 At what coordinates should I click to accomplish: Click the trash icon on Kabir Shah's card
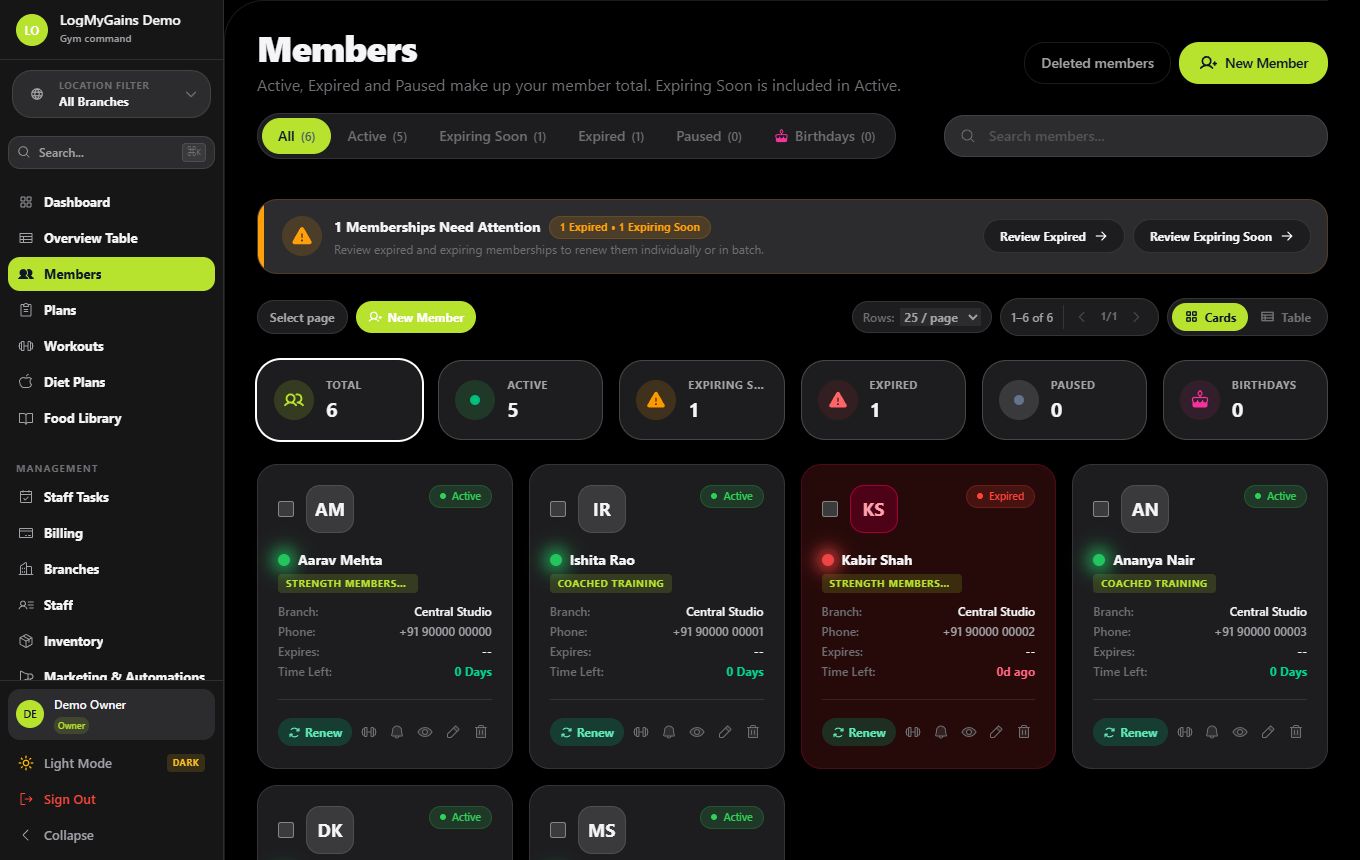[1024, 732]
